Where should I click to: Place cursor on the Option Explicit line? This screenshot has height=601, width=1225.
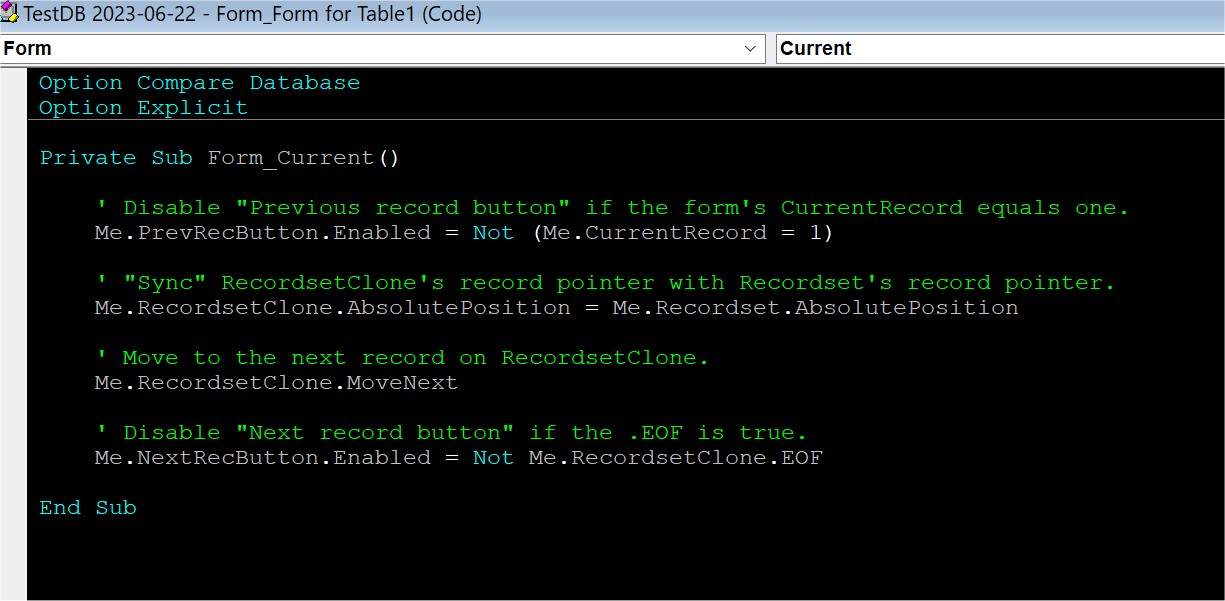(x=143, y=108)
